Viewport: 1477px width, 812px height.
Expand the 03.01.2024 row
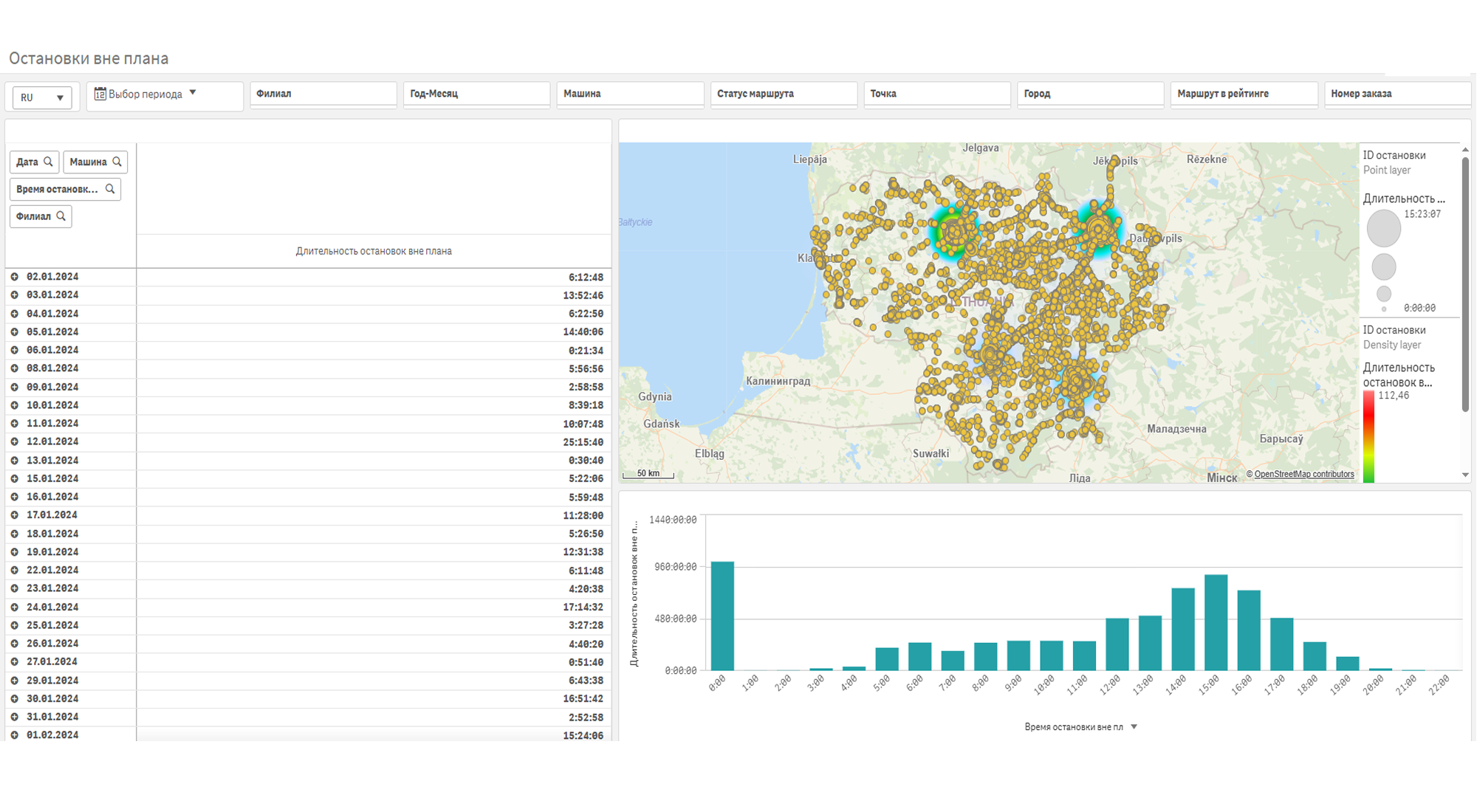[x=14, y=295]
